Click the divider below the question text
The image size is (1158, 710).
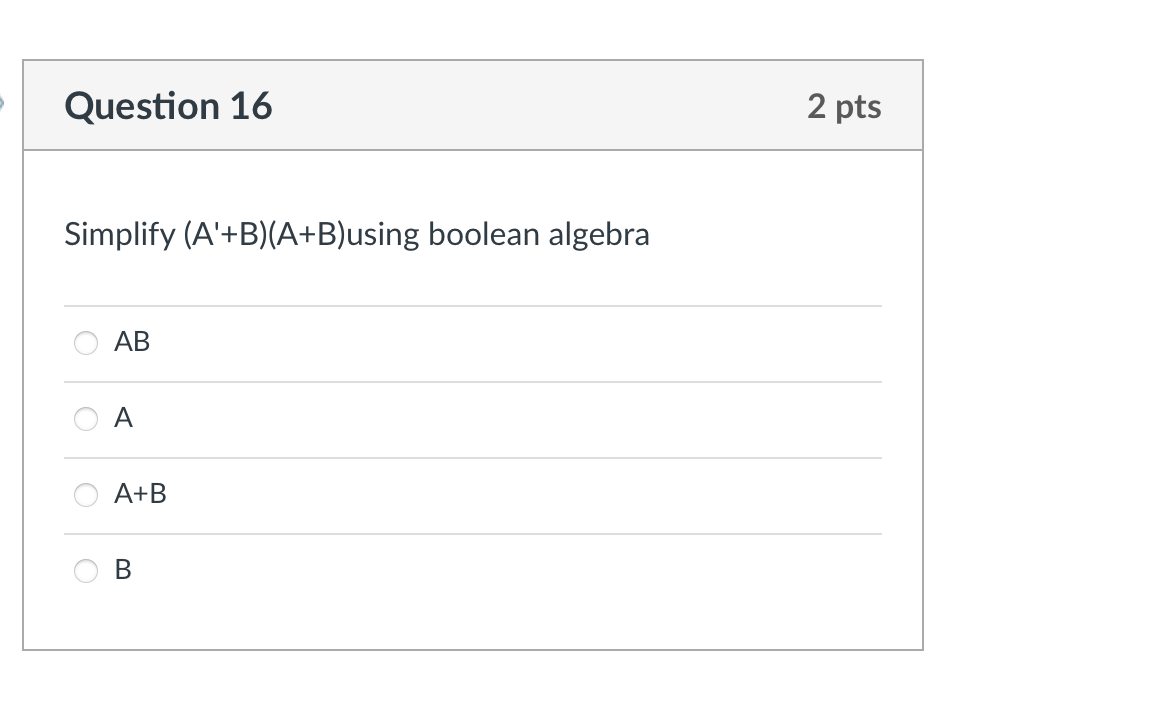473,305
